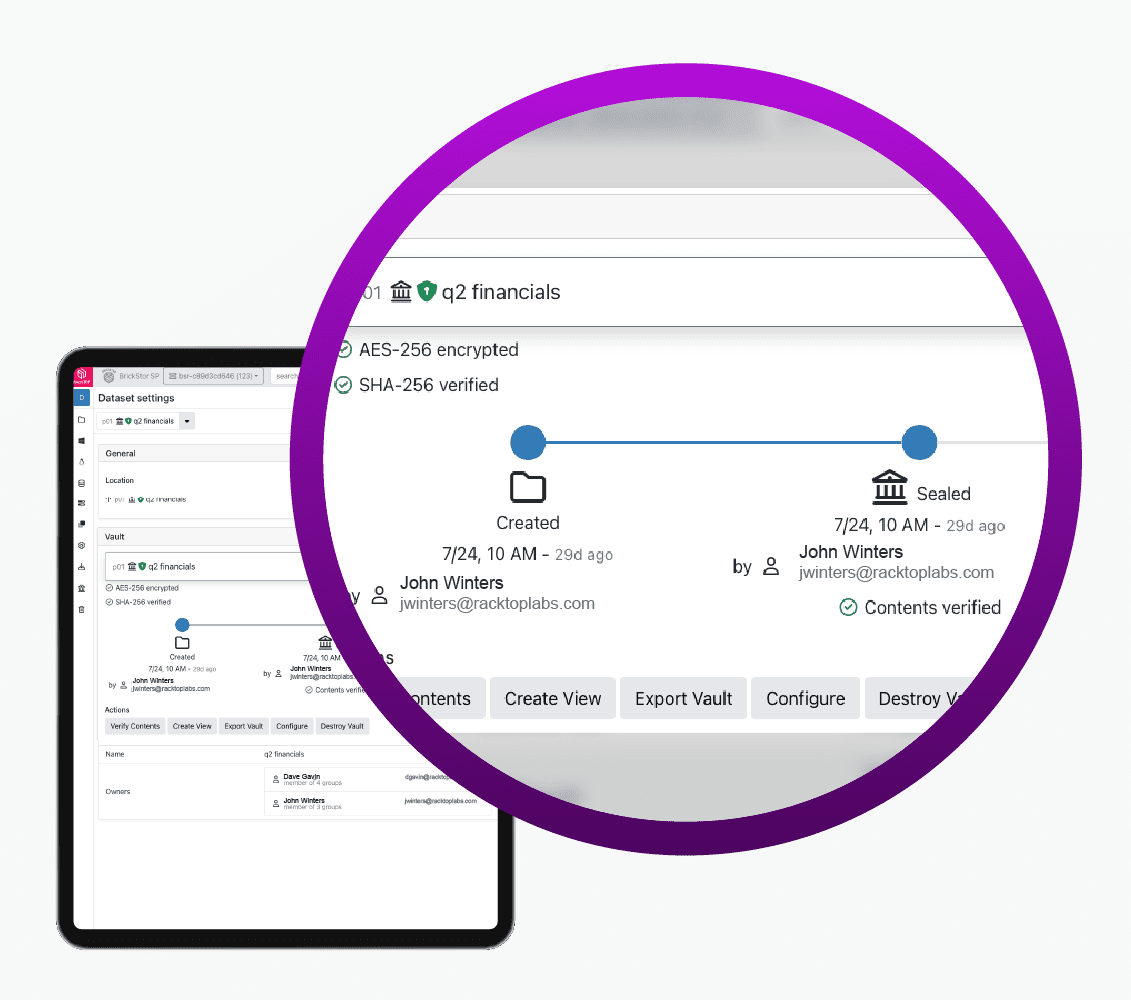The image size is (1131, 1000).
Task: Click the Created timeline dot on the tablet
Action: [x=182, y=625]
